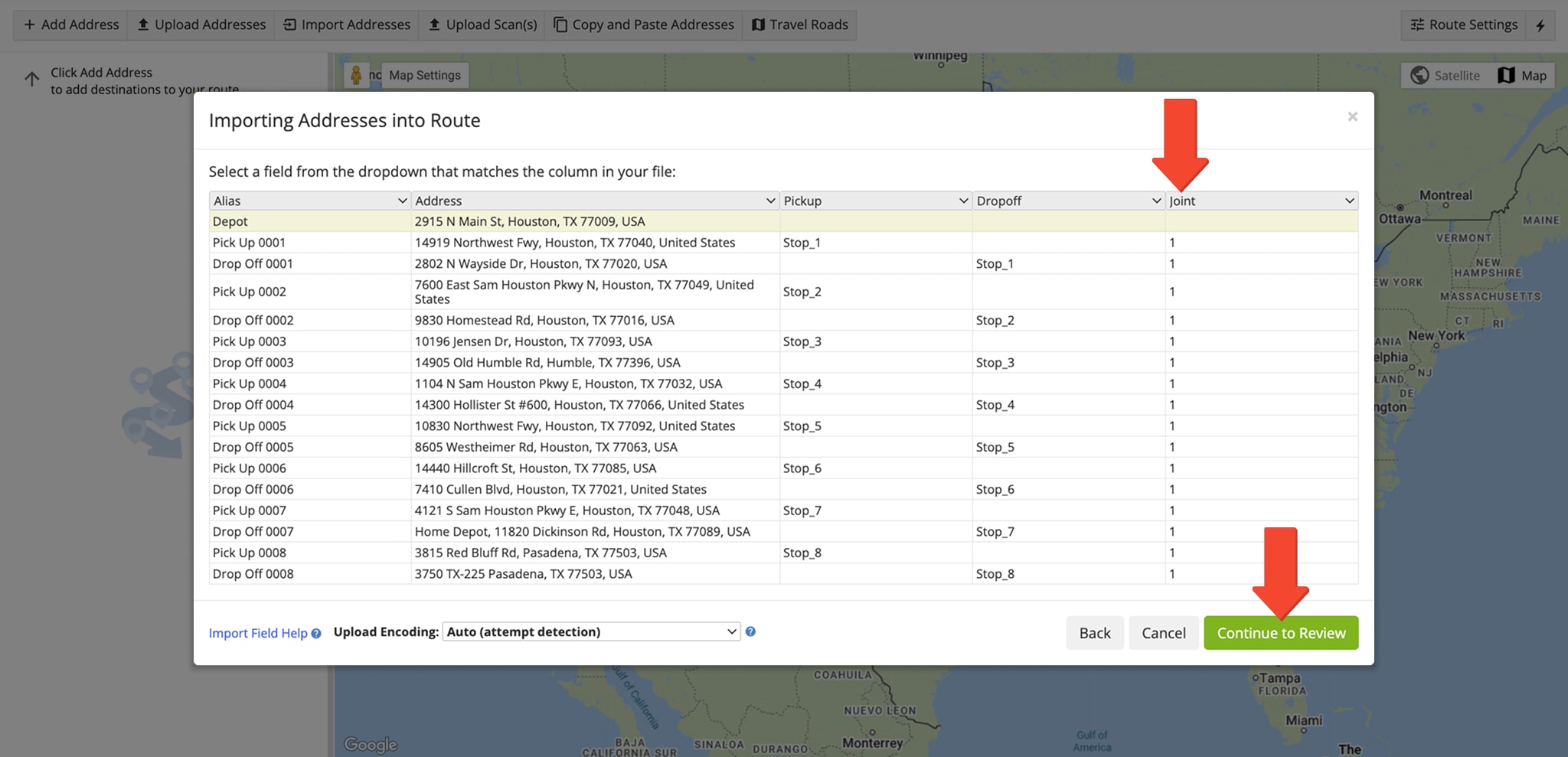The width and height of the screenshot is (1568, 757).
Task: Click the Import Addresses icon
Action: click(x=289, y=24)
